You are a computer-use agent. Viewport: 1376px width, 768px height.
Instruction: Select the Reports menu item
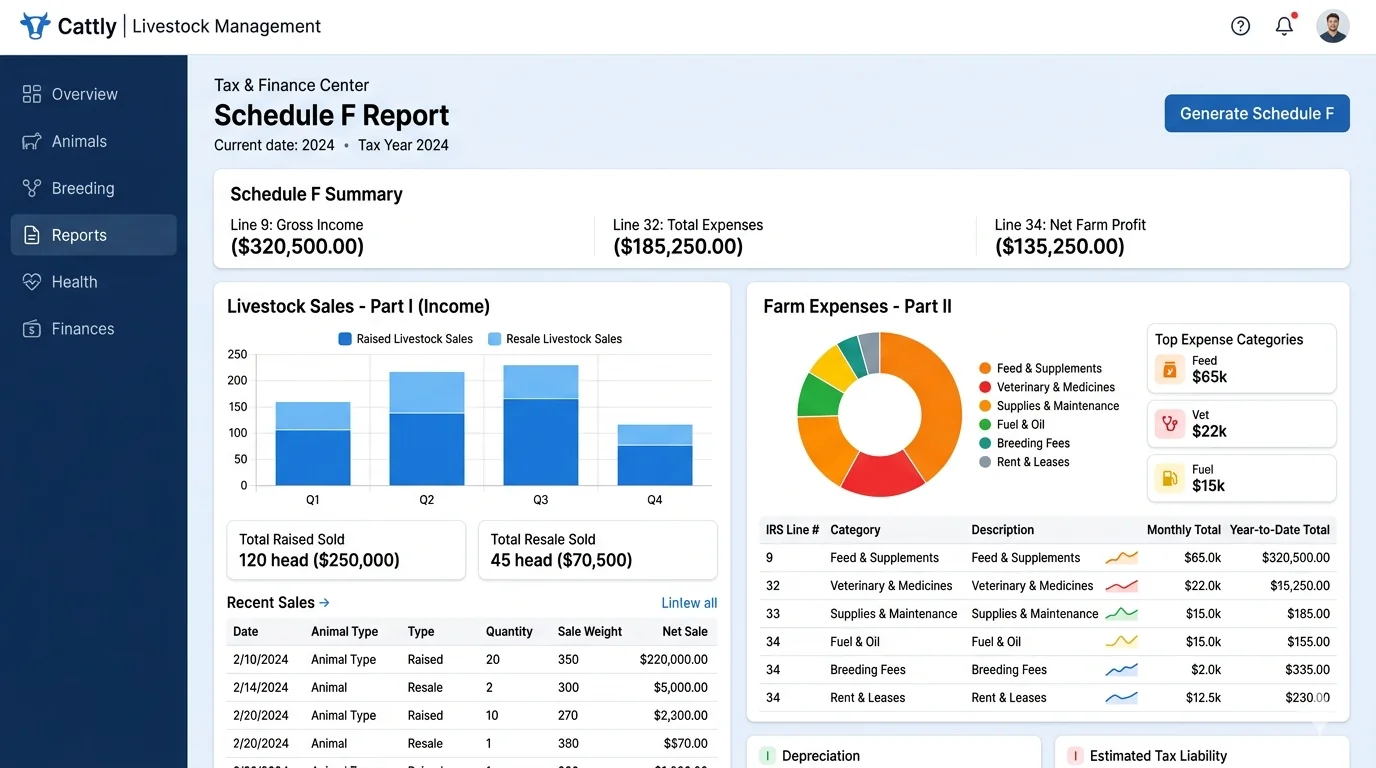click(x=94, y=235)
